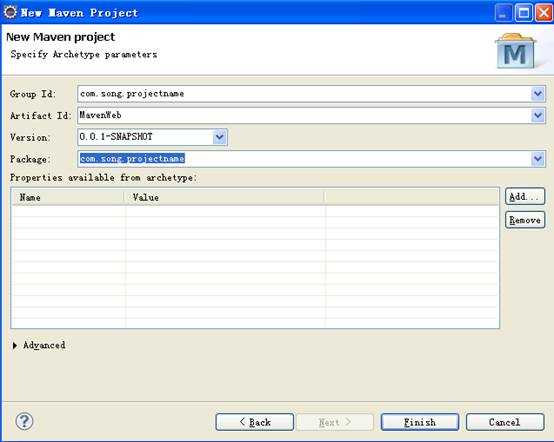Click Finish to create the project
Image resolution: width=554 pixels, height=442 pixels.
click(x=420, y=422)
